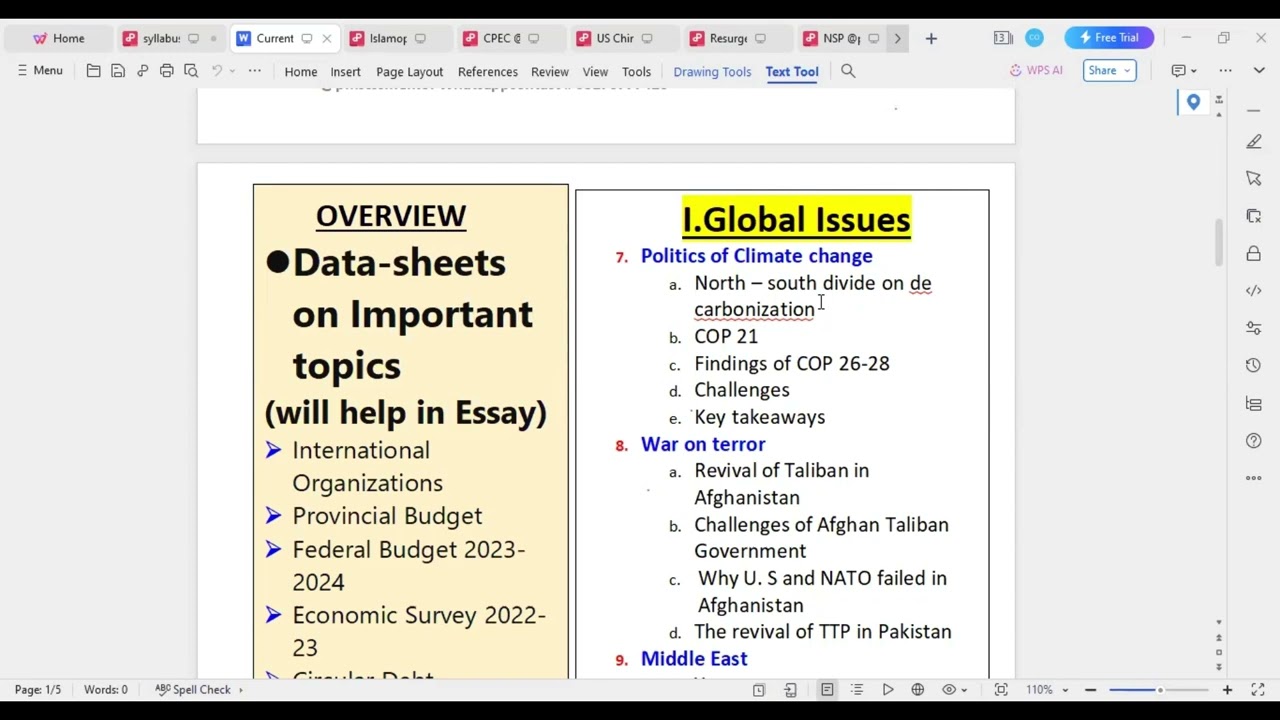Collapse the ribbon with the chevron
This screenshot has height=720, width=1280.
tap(1259, 70)
